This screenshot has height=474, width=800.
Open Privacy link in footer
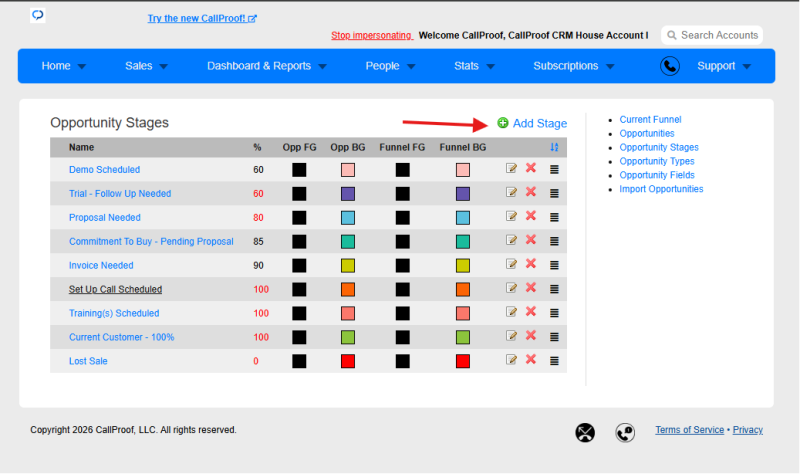[x=747, y=430]
